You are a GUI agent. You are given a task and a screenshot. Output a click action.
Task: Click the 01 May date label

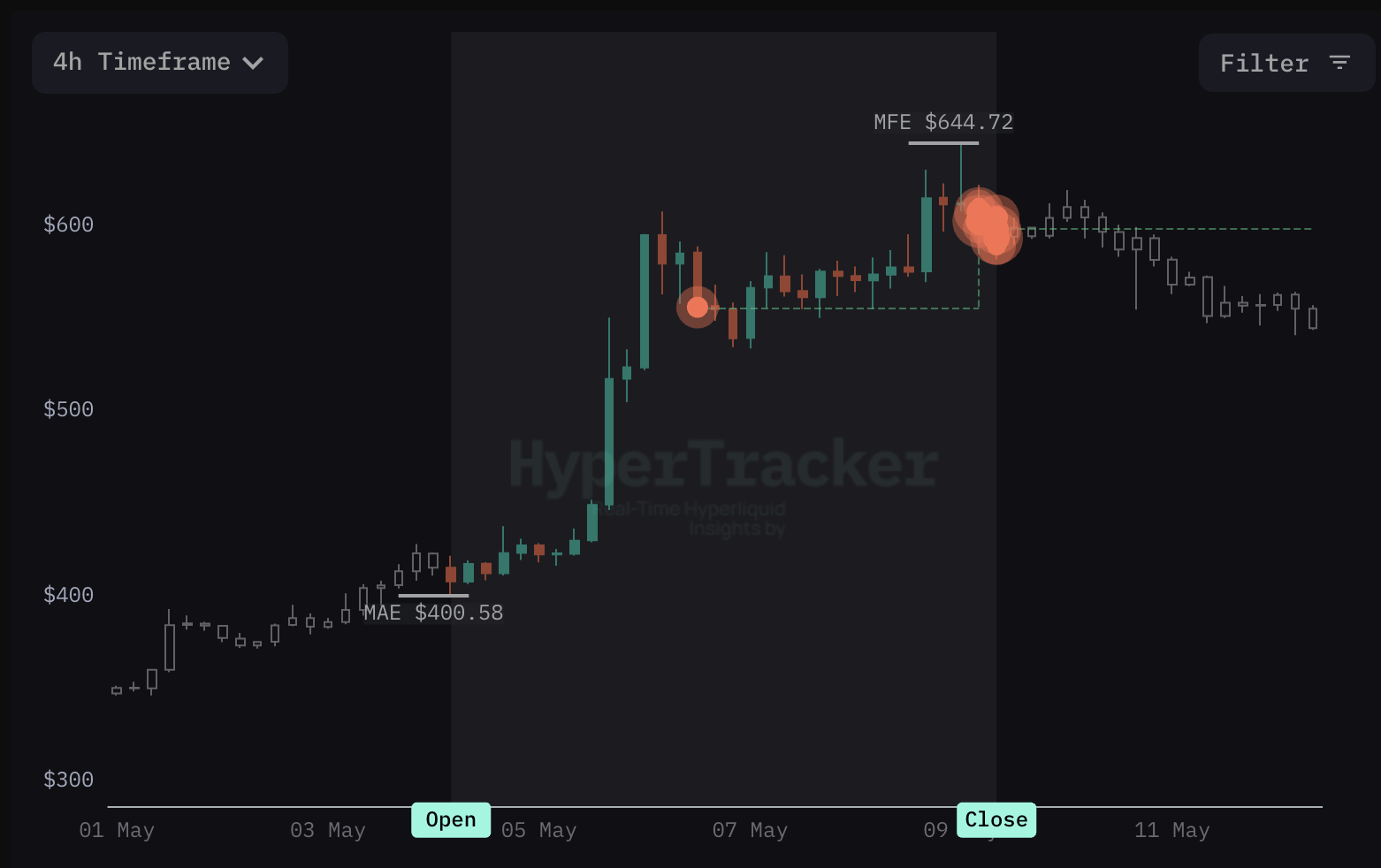pos(117,830)
